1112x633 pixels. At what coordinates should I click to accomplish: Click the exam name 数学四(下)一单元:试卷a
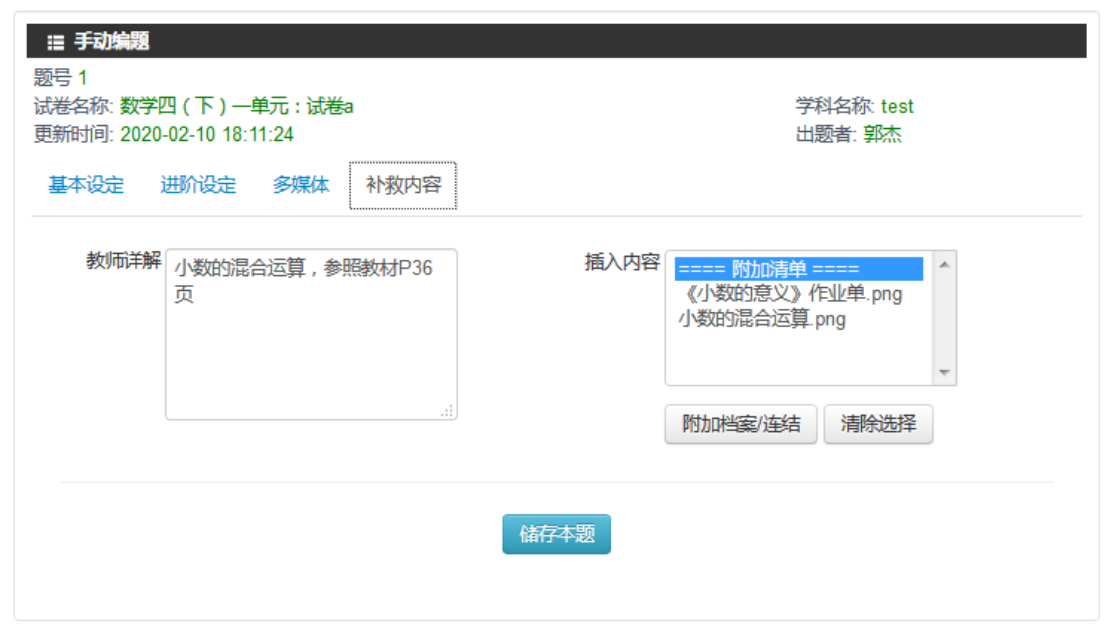pyautogui.click(x=236, y=106)
